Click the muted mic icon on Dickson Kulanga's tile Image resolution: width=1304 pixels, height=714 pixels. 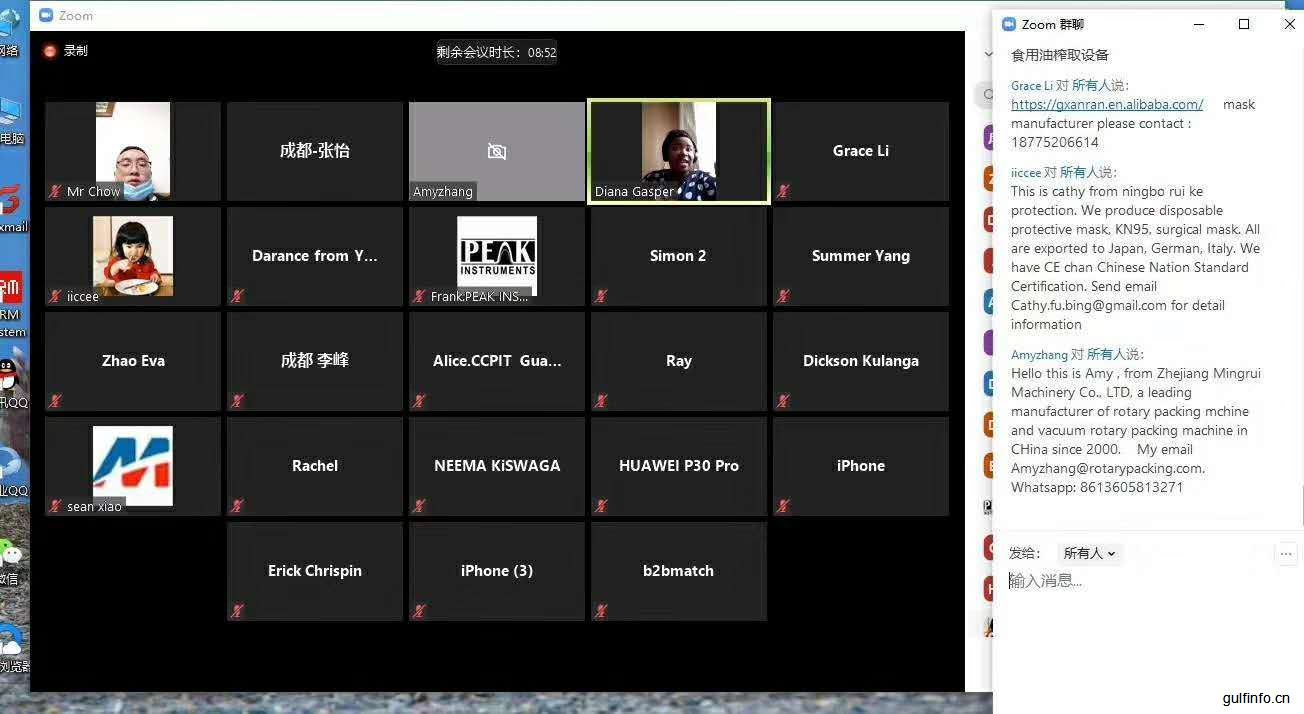(783, 401)
